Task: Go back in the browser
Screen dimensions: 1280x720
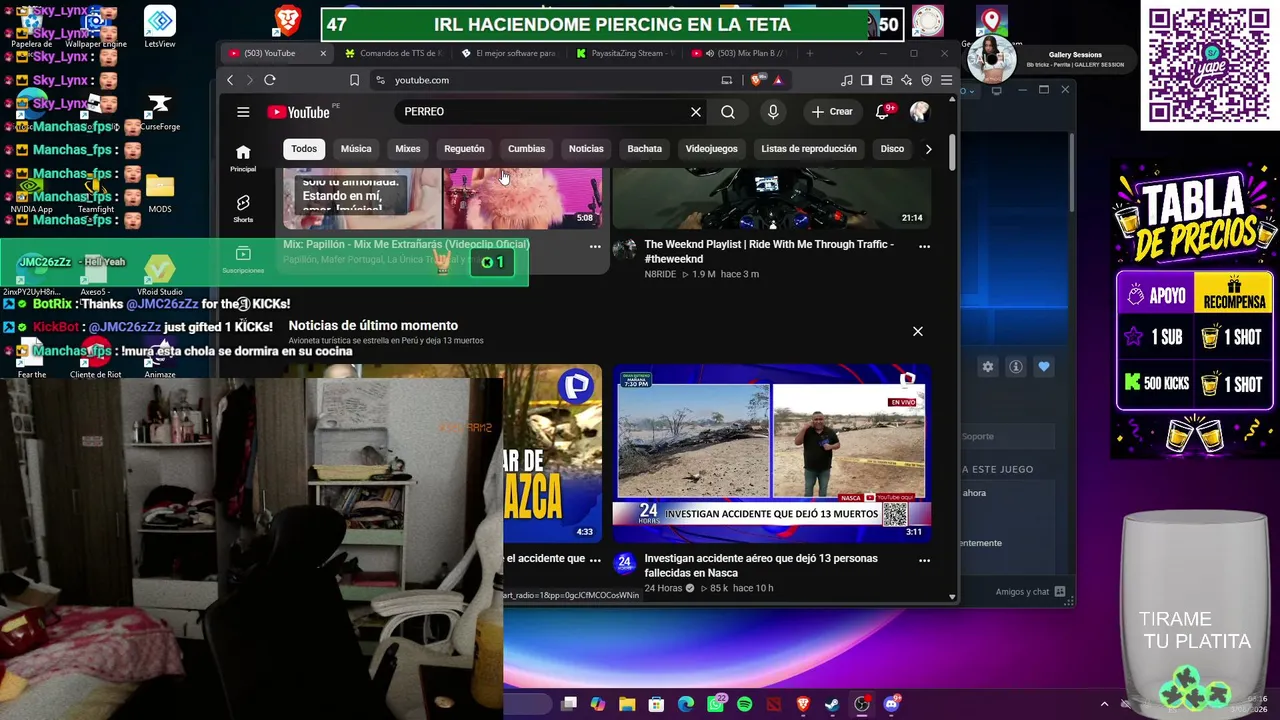Action: 230,80
